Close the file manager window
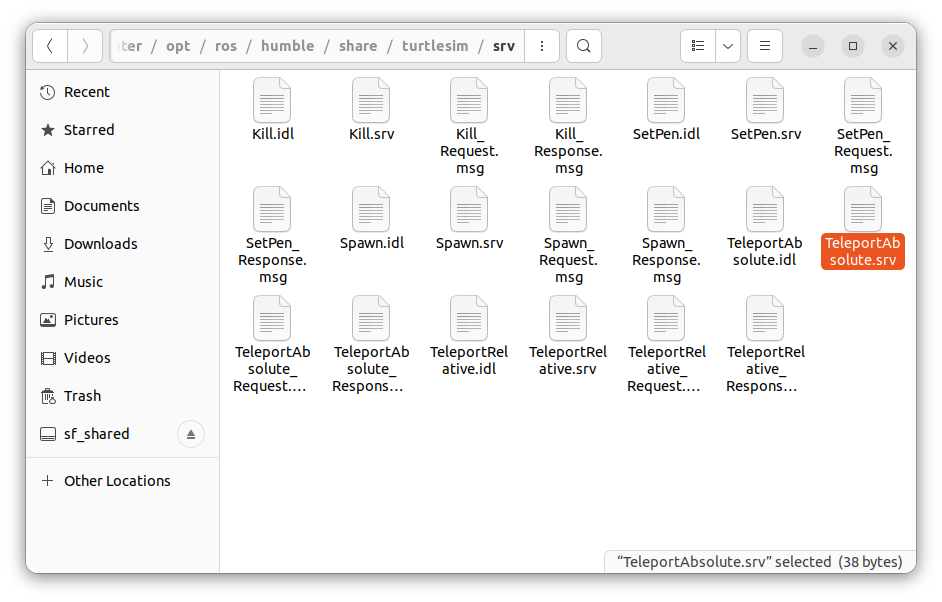 (x=893, y=46)
